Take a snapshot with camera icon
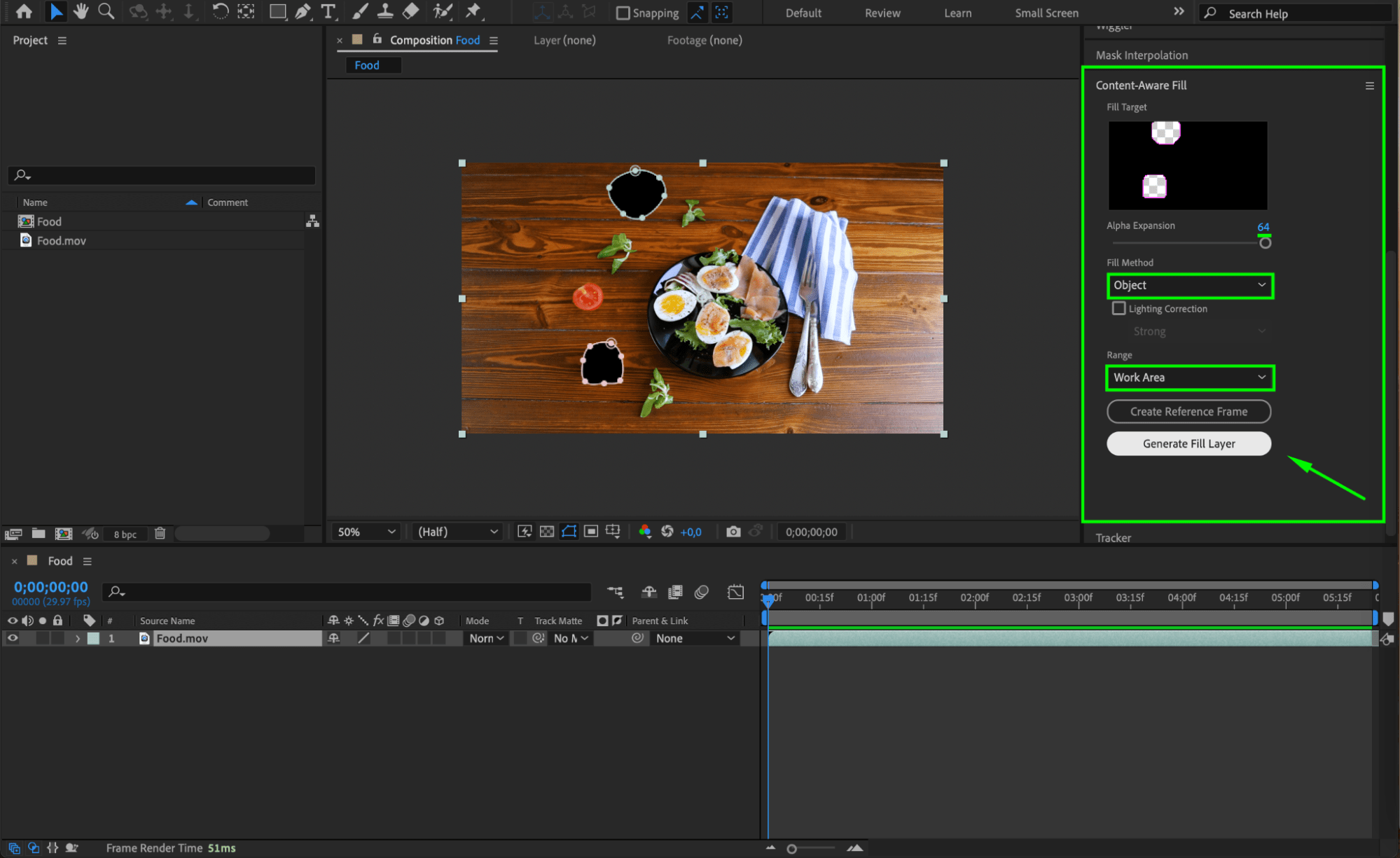The image size is (1400, 858). [x=733, y=532]
